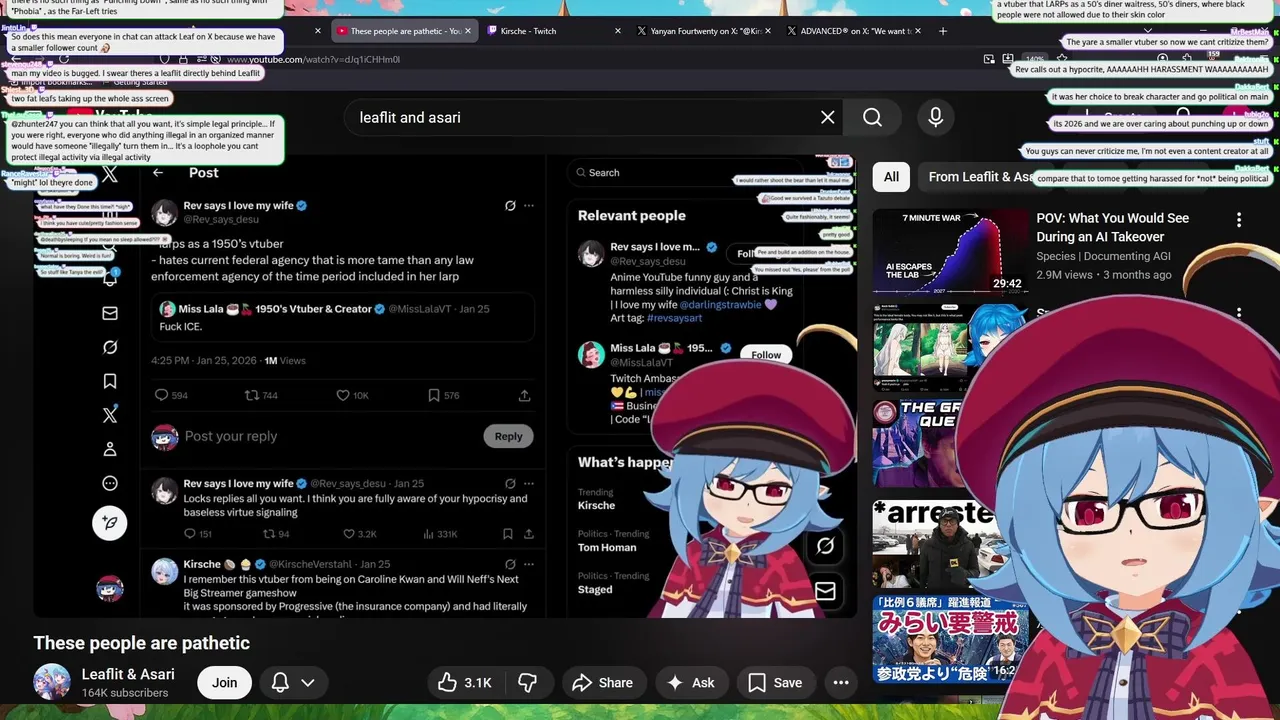This screenshot has height=720, width=1280.
Task: Select the All filter chip
Action: point(891,177)
